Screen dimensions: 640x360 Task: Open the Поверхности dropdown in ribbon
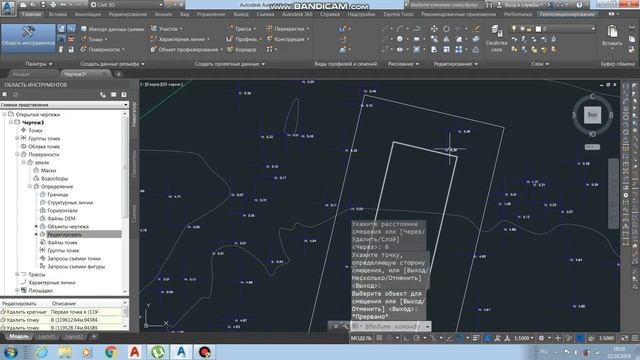pyautogui.click(x=102, y=49)
